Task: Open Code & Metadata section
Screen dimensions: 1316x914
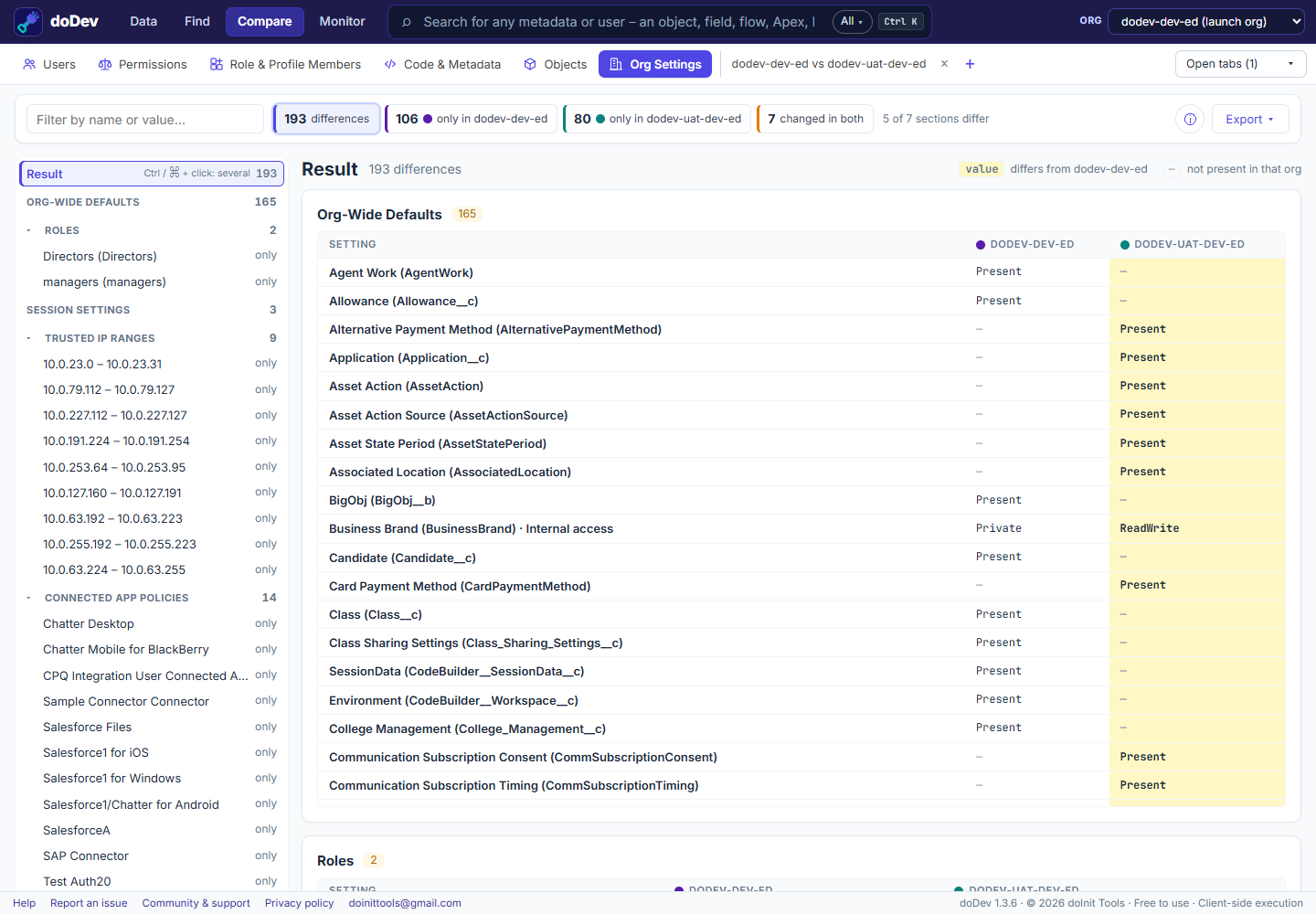Action: click(x=442, y=64)
